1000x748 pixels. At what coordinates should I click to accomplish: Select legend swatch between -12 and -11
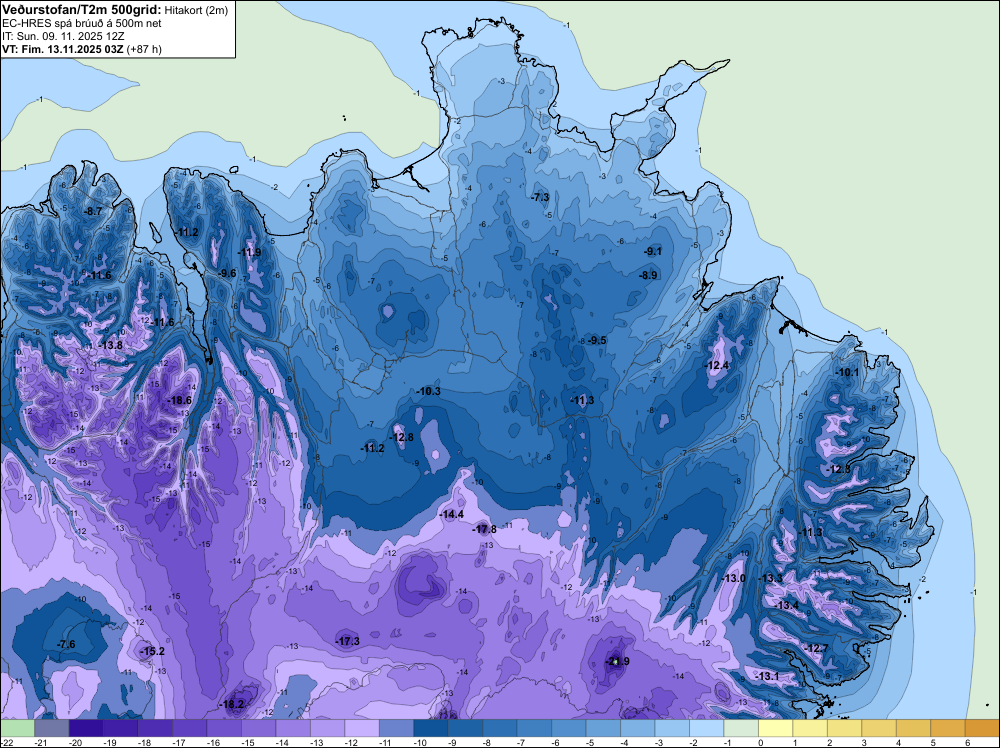click(x=362, y=728)
